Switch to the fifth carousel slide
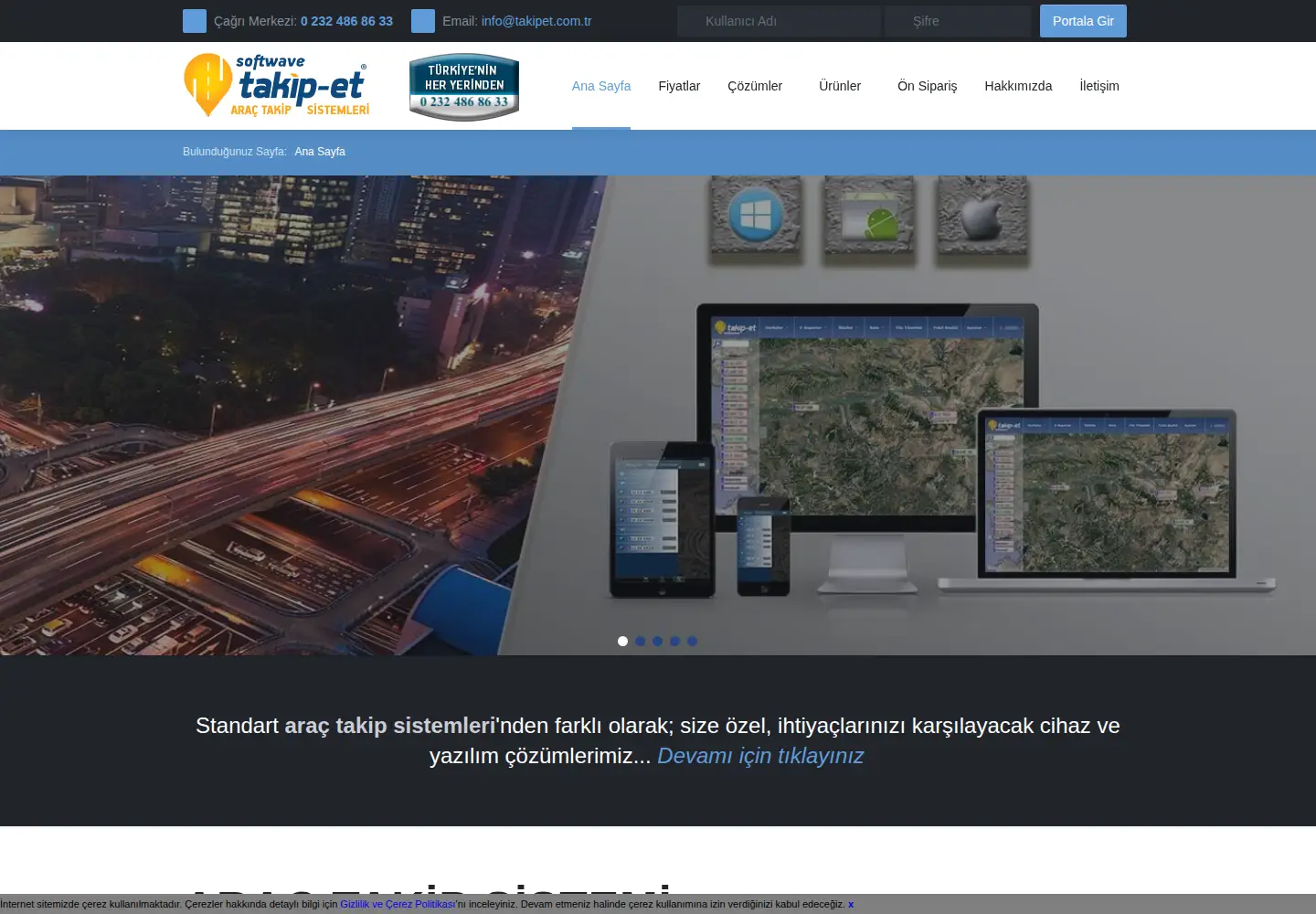1316x914 pixels. pyautogui.click(x=692, y=641)
